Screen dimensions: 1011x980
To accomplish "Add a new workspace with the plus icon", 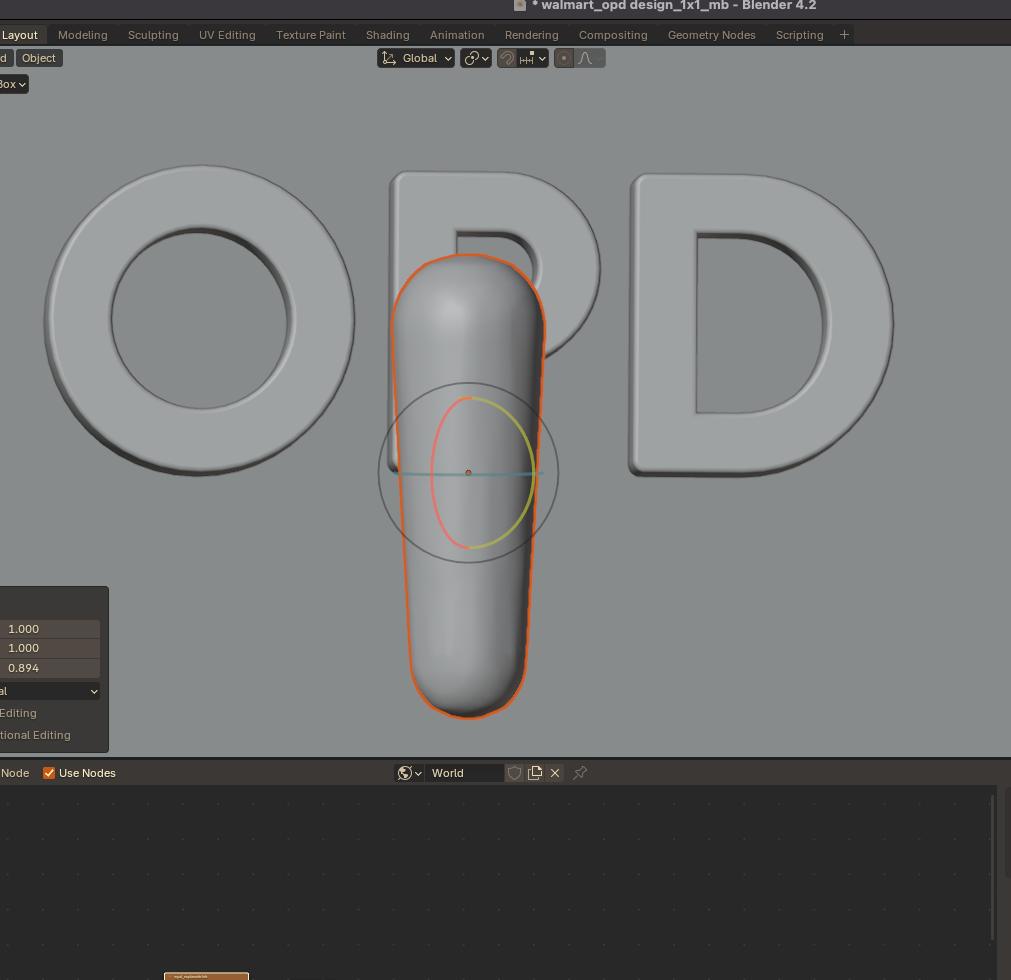I will pos(844,35).
